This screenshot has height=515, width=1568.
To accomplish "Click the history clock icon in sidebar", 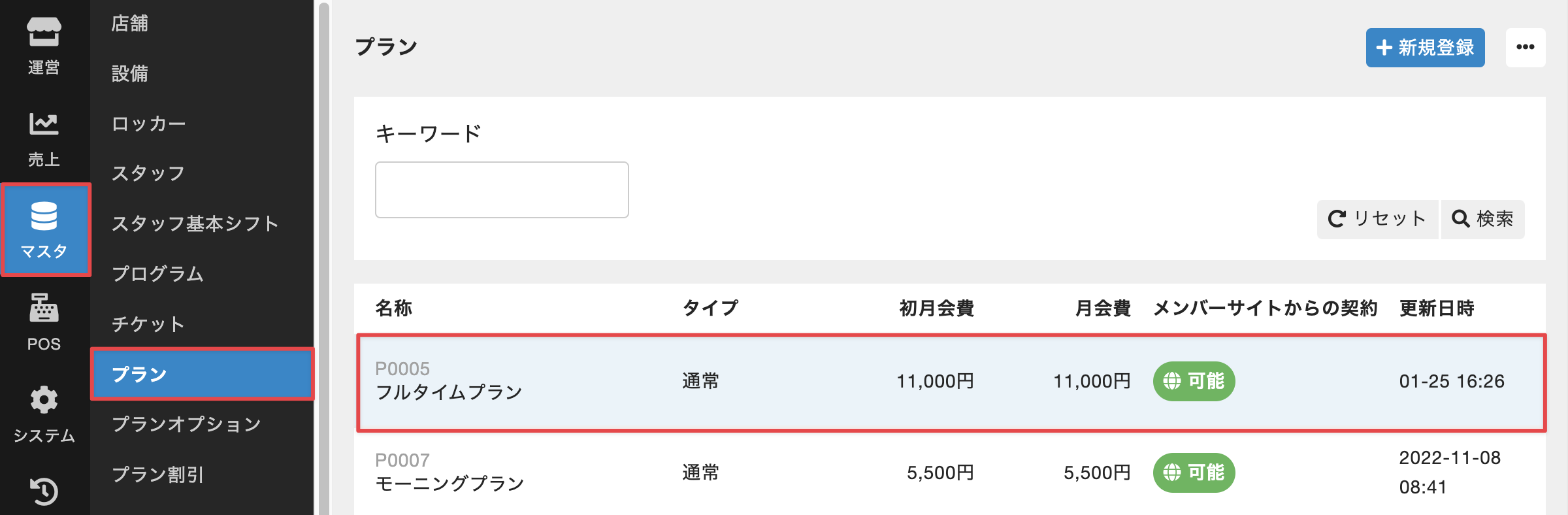I will tap(44, 491).
